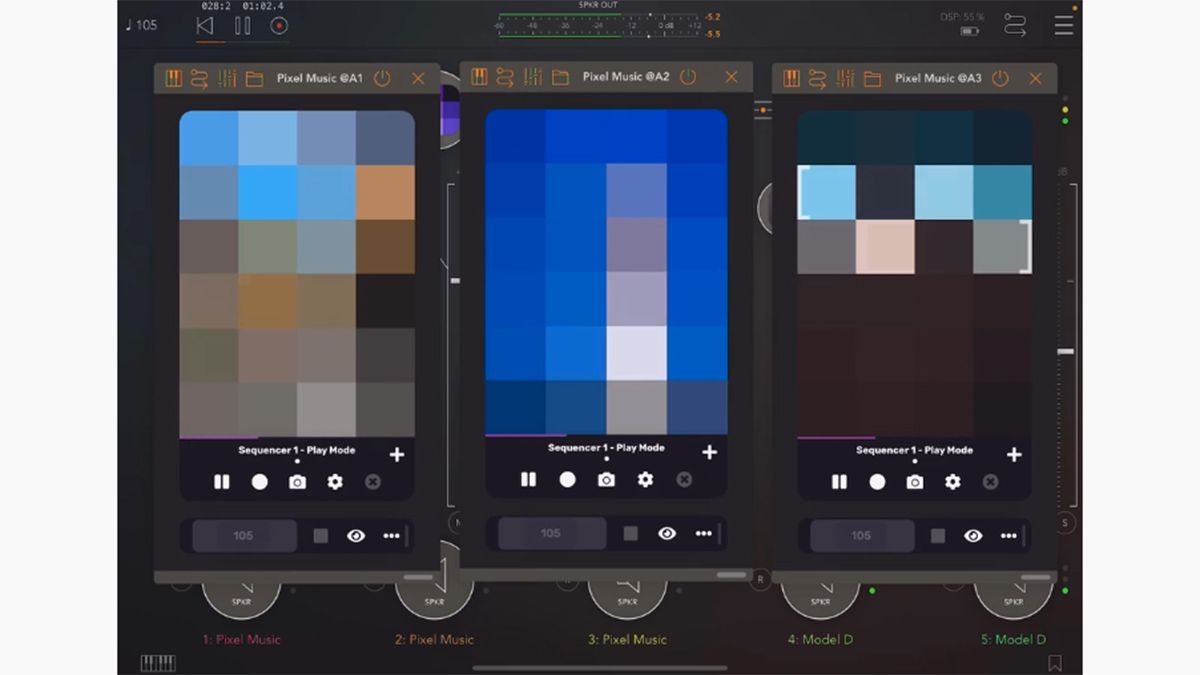1200x675 pixels.
Task: Add a new sequencer with the plus button
Action: (x=397, y=452)
